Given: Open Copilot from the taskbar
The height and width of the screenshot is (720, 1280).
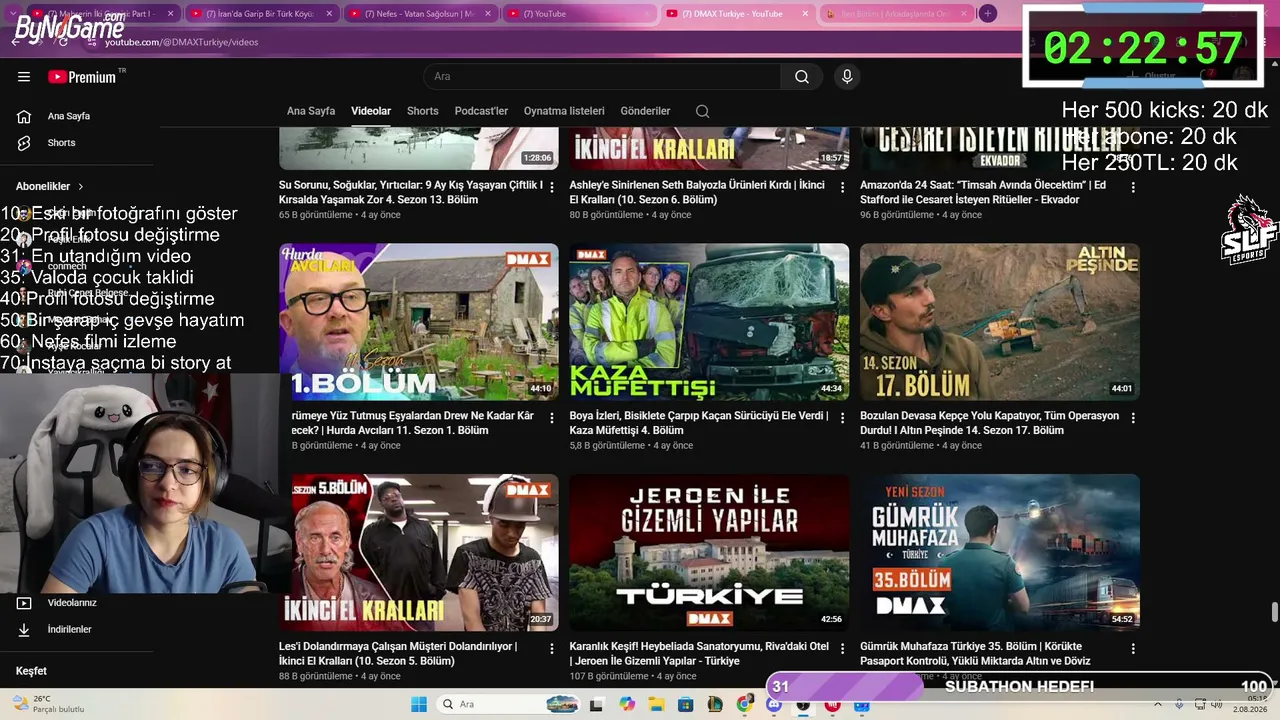Looking at the screenshot, I should click(x=627, y=704).
